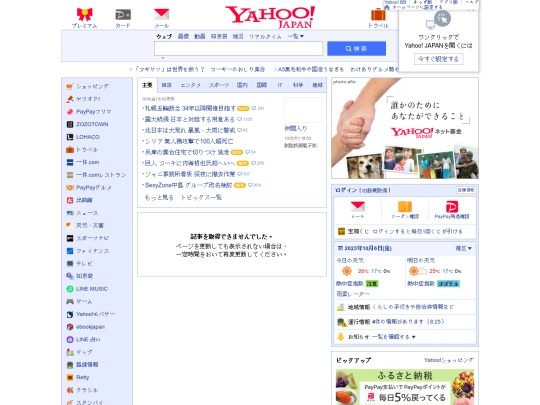This screenshot has width=540, height=405.
Task: Focus the web search input field
Action: pyautogui.click(x=238, y=49)
